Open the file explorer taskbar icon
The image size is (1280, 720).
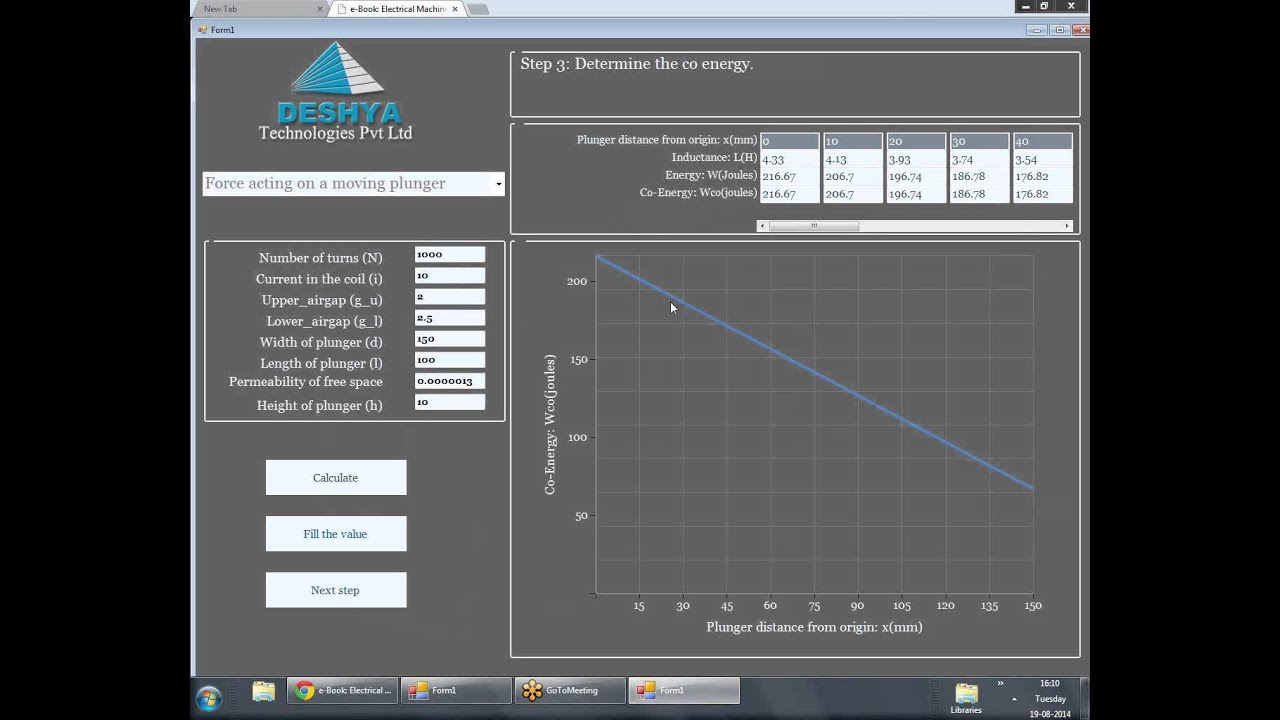click(264, 691)
